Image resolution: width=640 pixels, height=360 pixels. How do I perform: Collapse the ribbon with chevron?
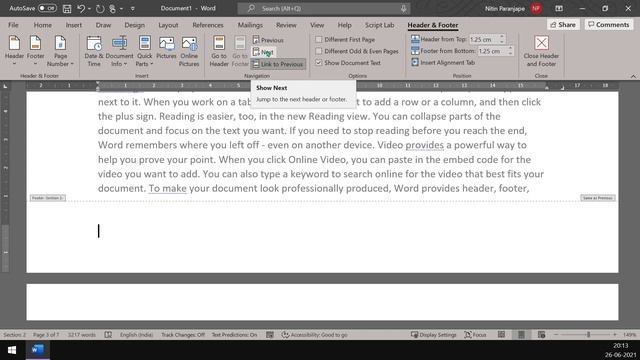[x=633, y=76]
